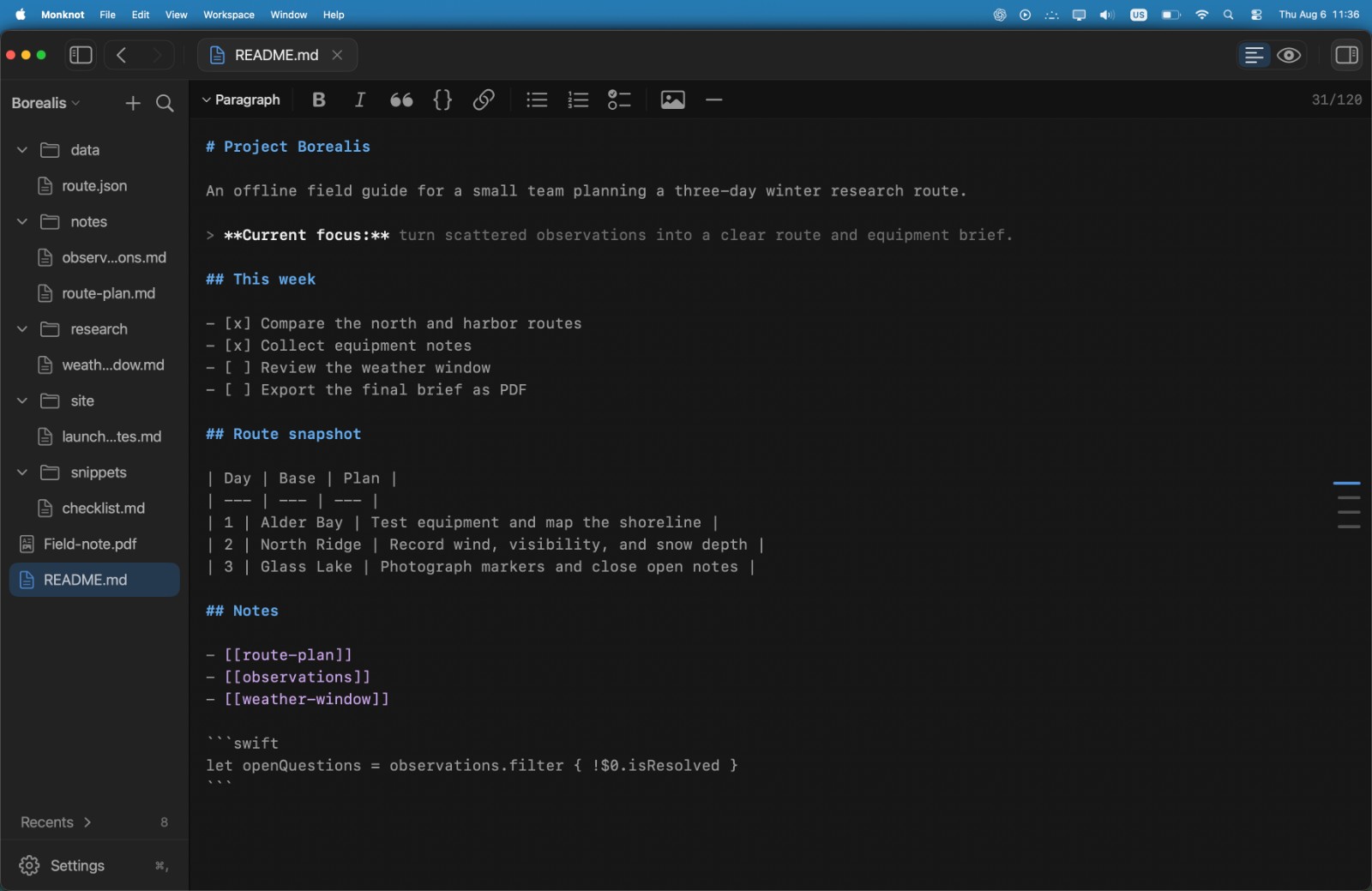The image size is (1372, 891).
Task: Insert a task checklist
Action: (619, 99)
